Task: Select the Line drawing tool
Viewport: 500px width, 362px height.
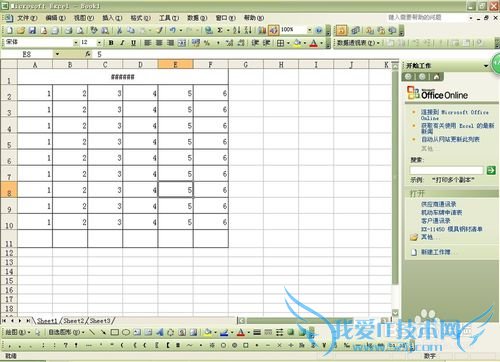Action: 92,332
